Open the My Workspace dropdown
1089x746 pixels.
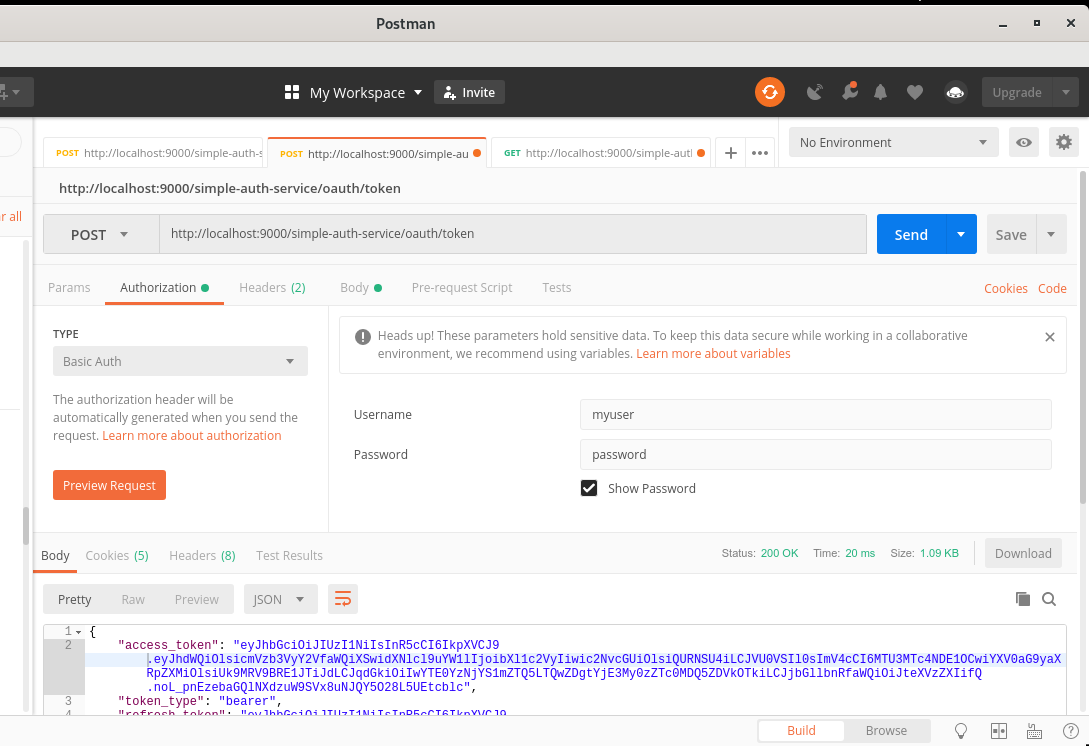[x=365, y=92]
